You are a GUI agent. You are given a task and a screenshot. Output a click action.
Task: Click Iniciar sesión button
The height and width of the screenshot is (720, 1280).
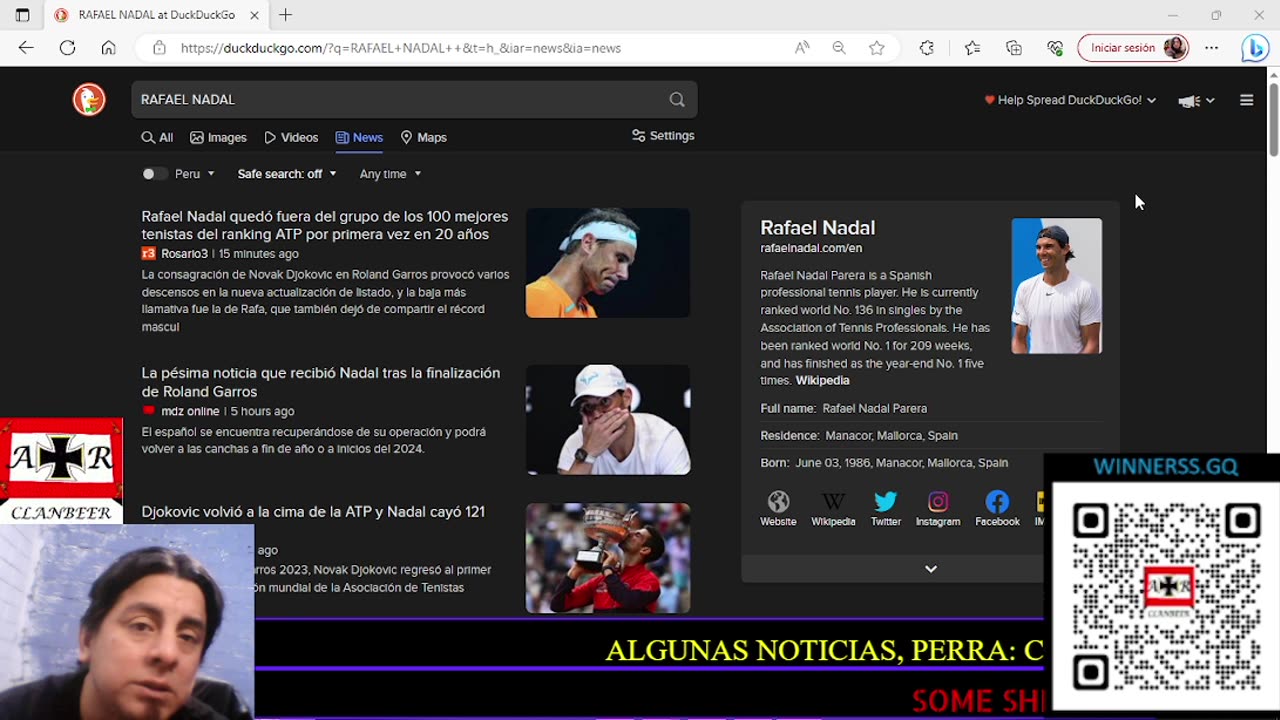click(1133, 48)
